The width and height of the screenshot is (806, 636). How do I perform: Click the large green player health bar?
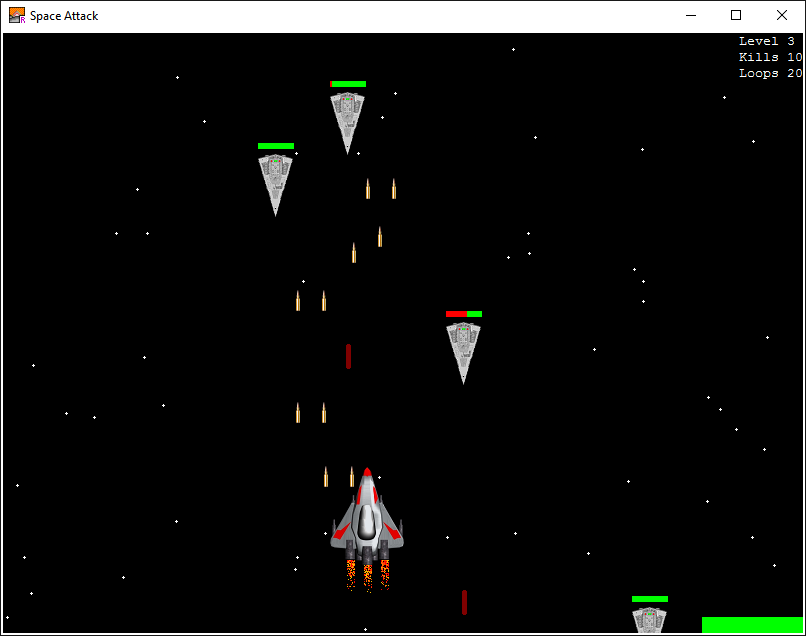[752, 625]
